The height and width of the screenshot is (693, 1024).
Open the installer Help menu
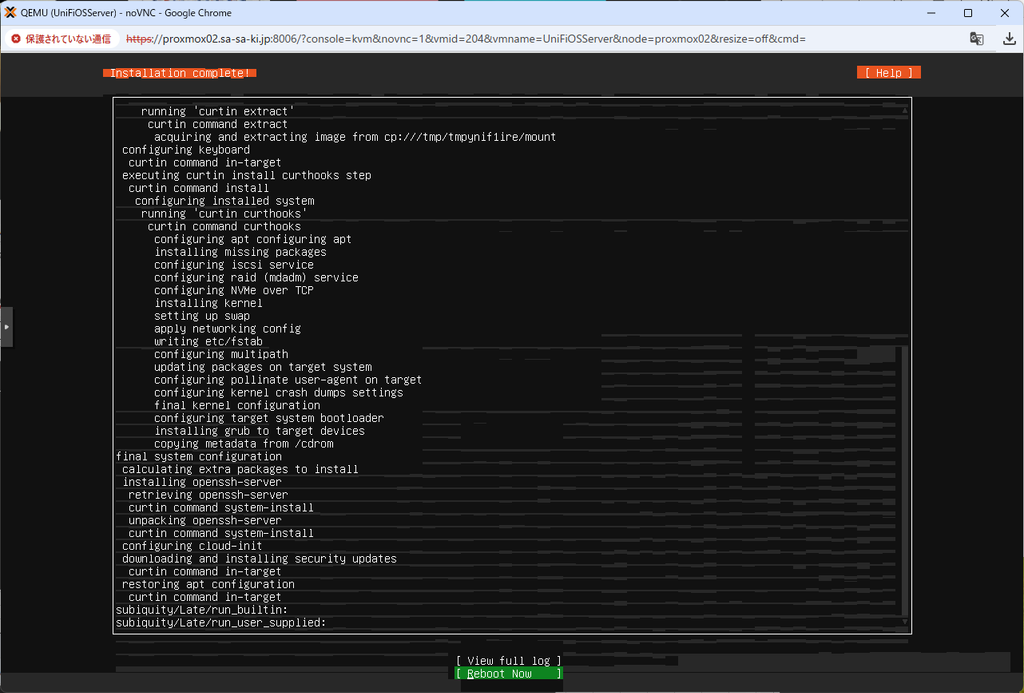(x=889, y=73)
